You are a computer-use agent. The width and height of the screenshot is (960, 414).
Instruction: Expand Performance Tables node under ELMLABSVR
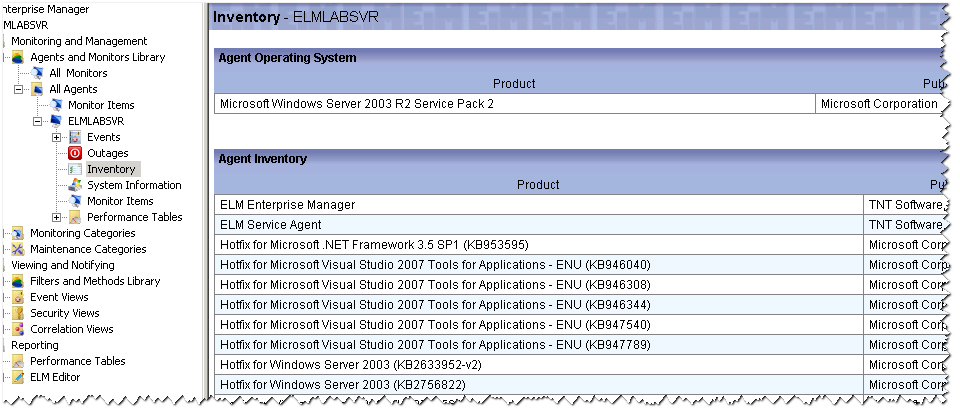[x=56, y=217]
